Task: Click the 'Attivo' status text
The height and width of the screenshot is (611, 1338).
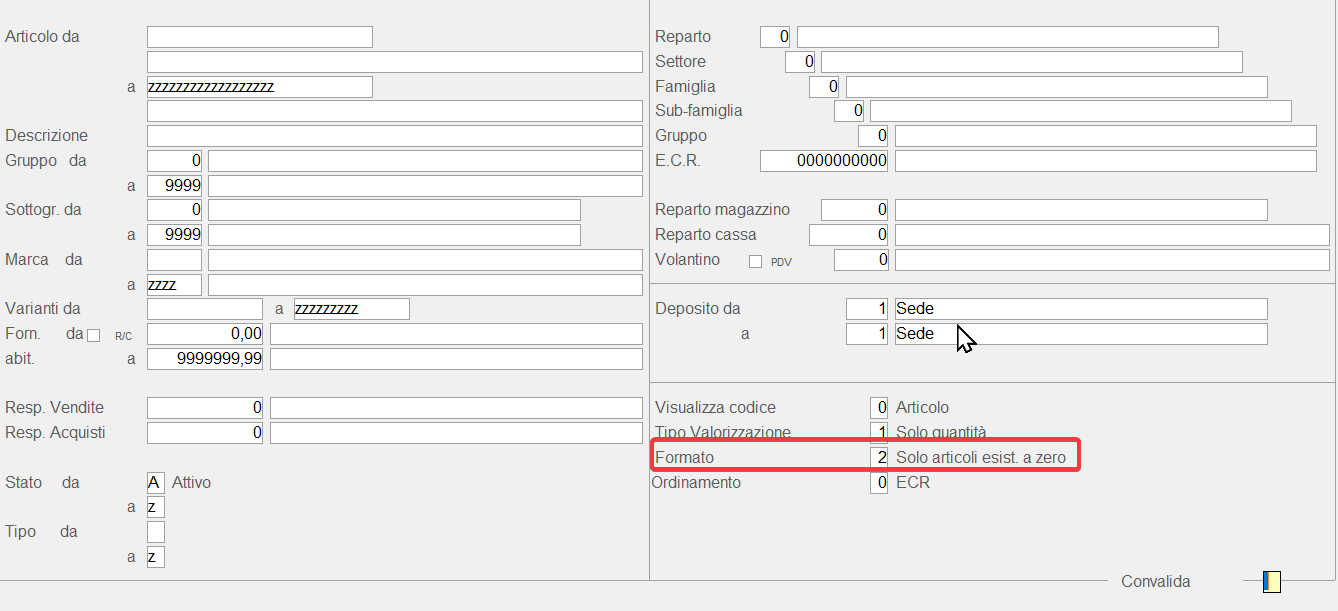Action: (x=191, y=483)
